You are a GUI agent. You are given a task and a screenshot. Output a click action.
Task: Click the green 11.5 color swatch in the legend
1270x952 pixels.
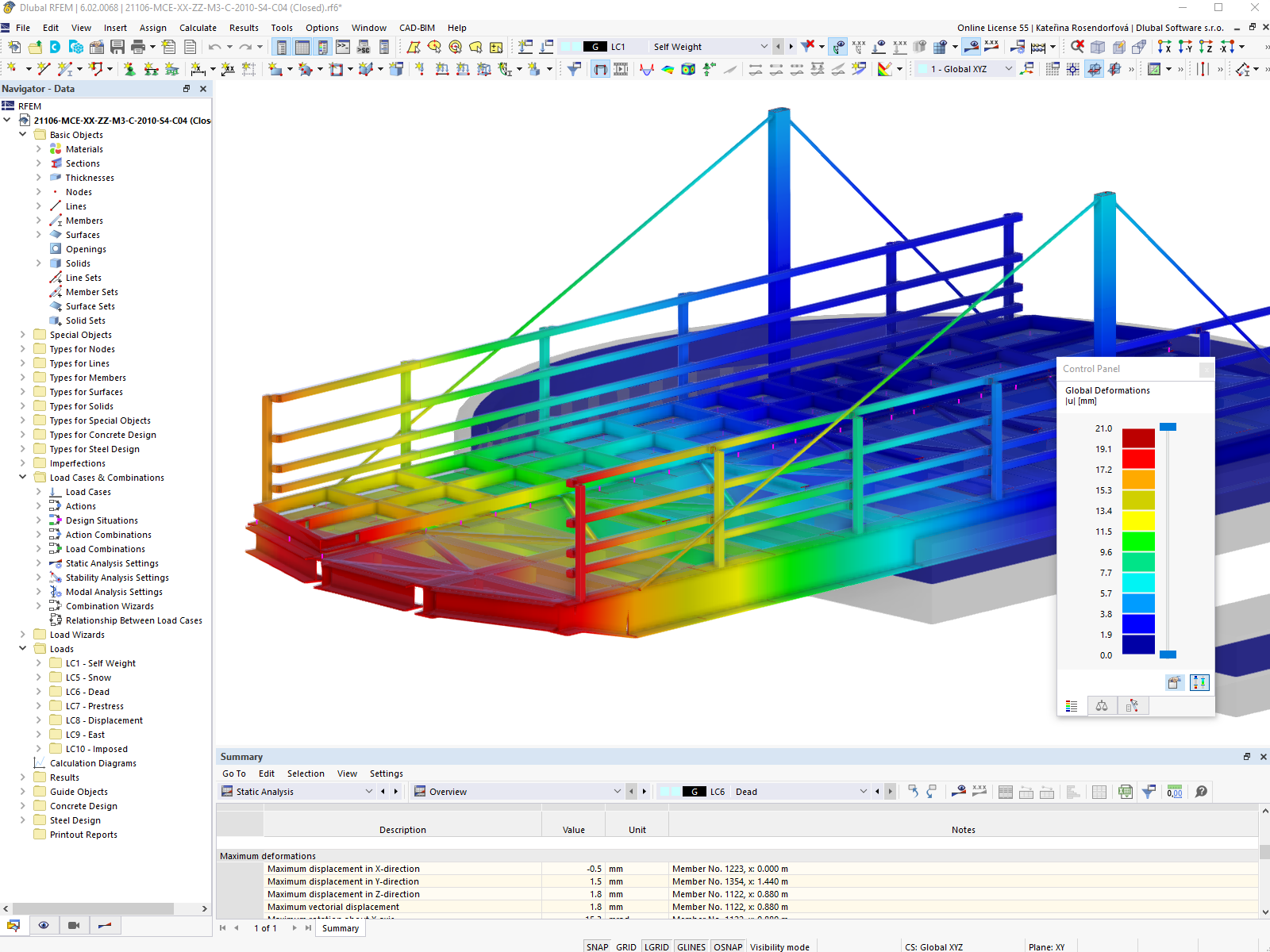click(x=1138, y=541)
